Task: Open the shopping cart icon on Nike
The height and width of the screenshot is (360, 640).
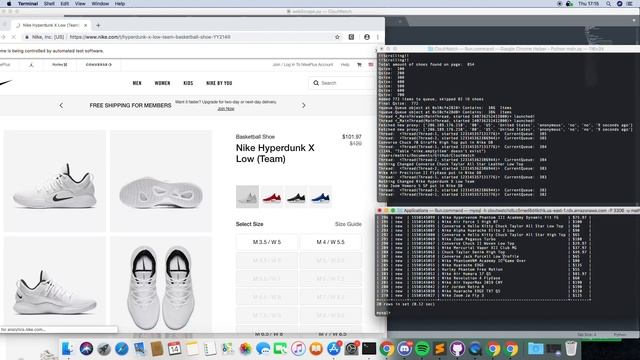Action: coord(359,64)
